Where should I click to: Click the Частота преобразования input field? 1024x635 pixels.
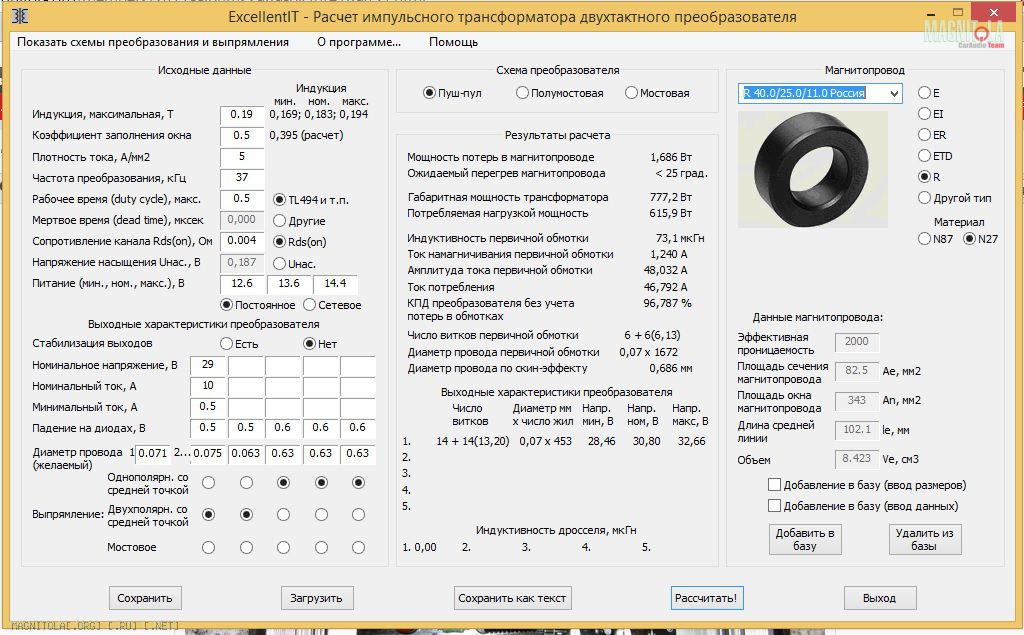pyautogui.click(x=242, y=177)
